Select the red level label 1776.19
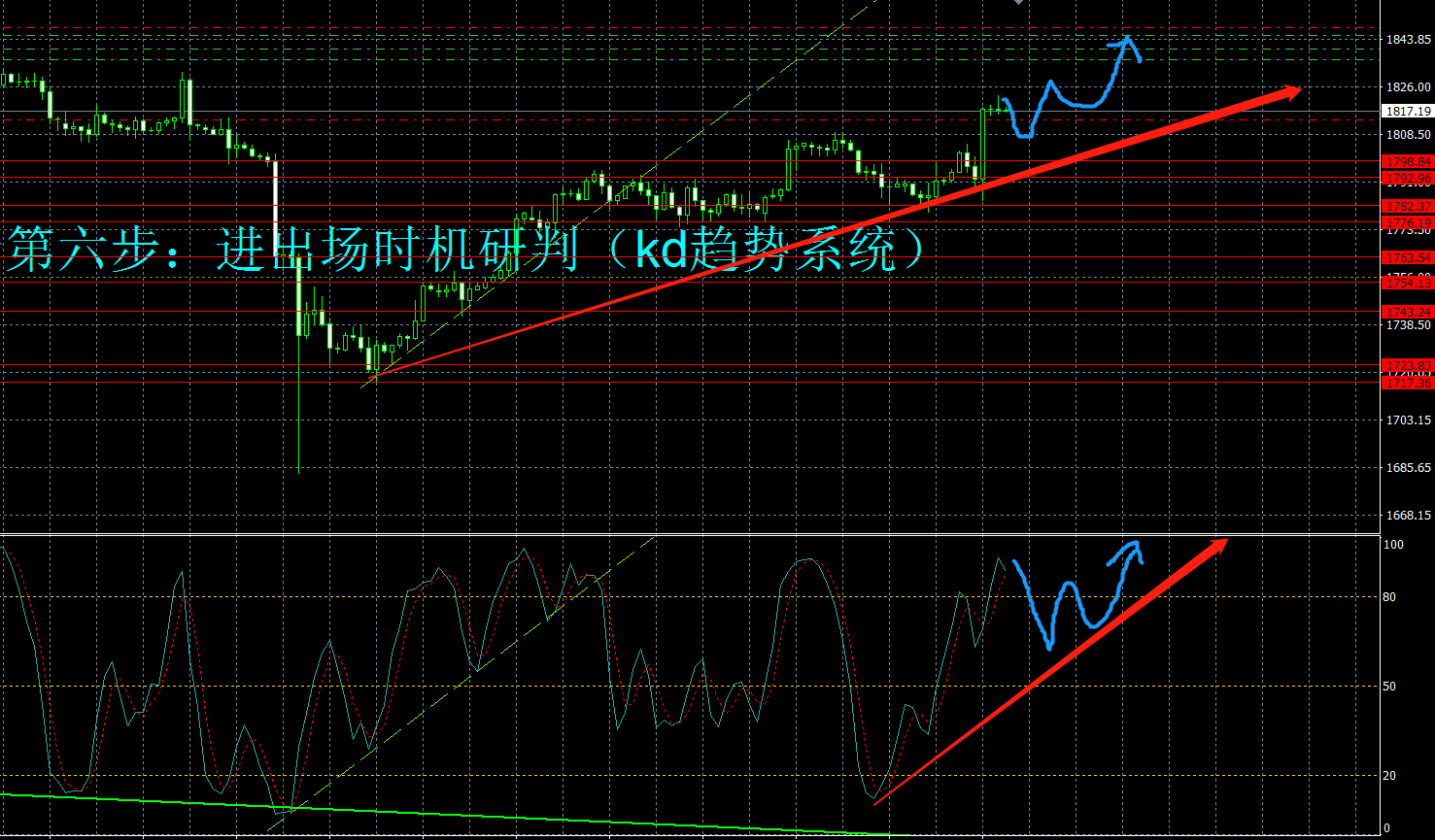Screen dimensions: 1435x840 click(x=1408, y=222)
